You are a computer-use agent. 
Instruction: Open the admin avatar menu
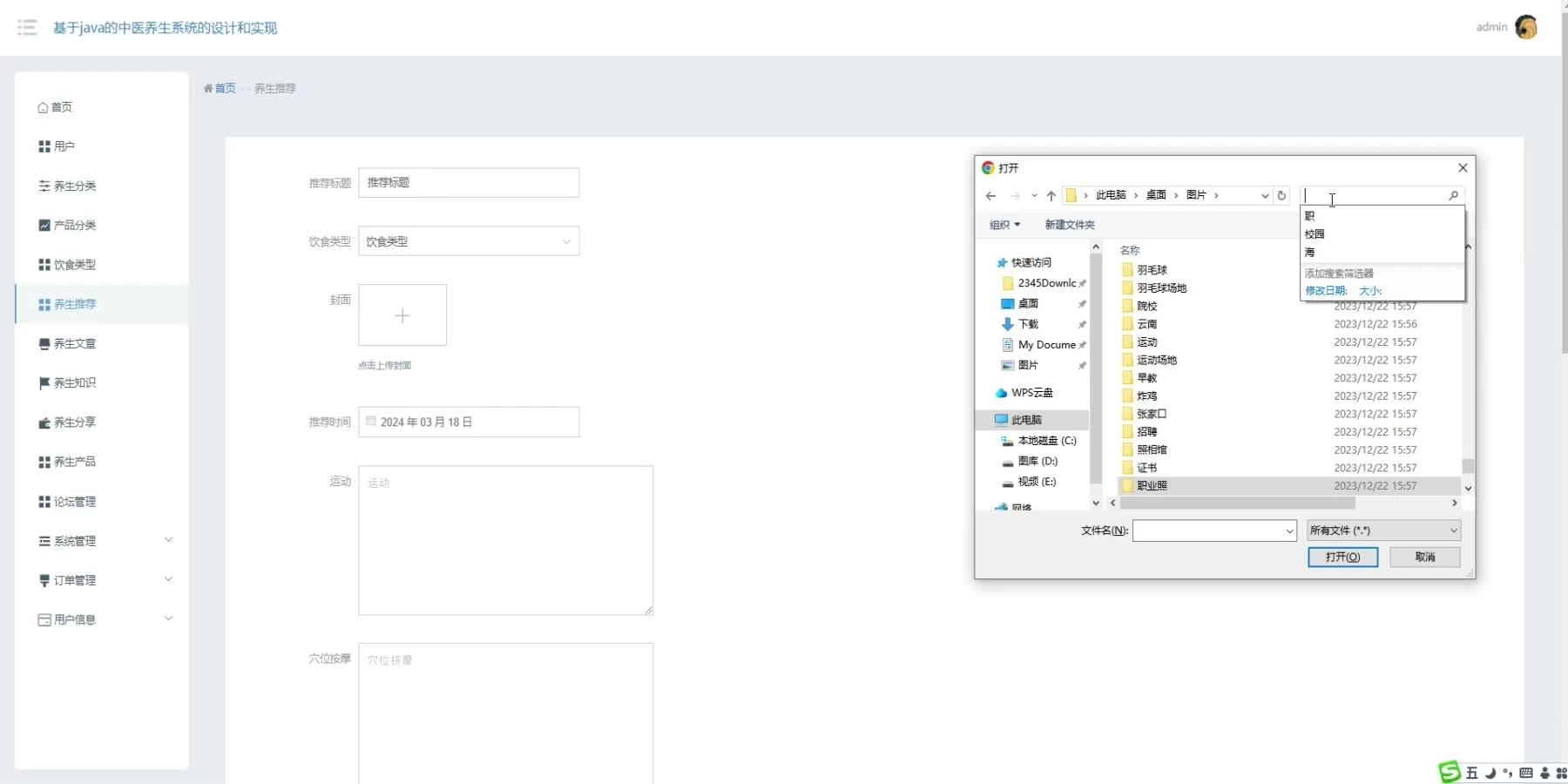tap(1525, 27)
